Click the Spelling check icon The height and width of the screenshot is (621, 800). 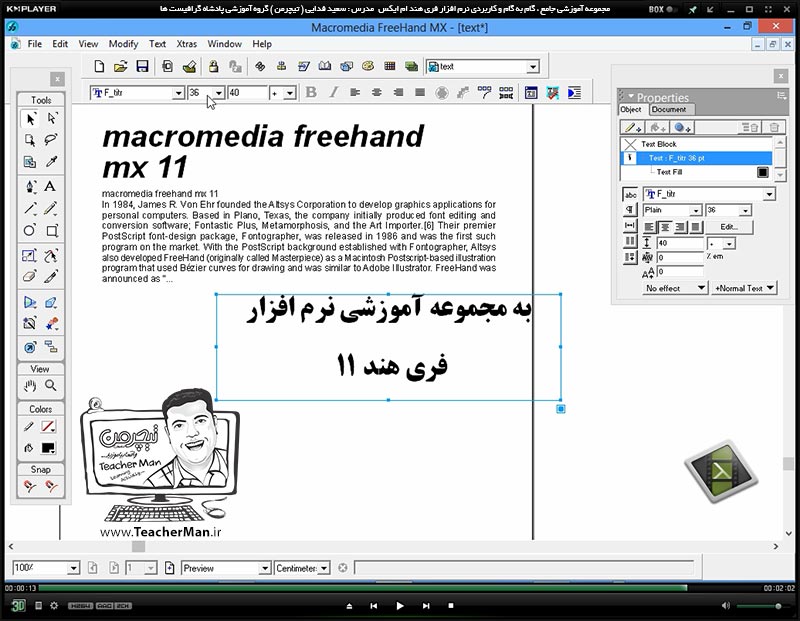click(x=553, y=93)
